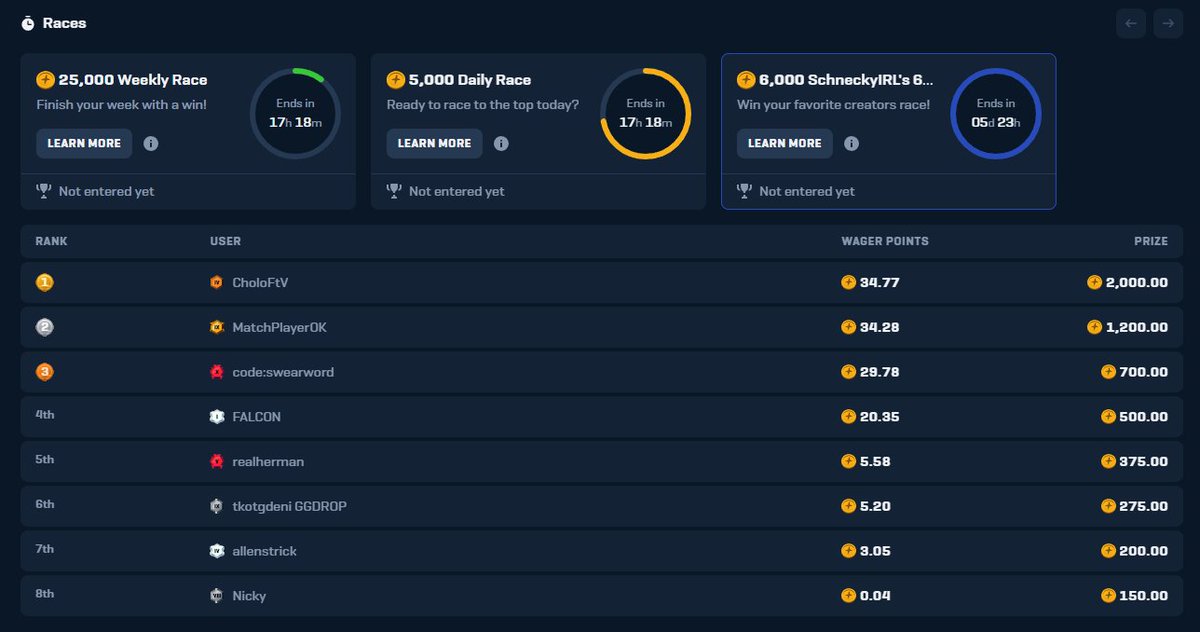Click the info icon beside SchneckyIRL's Learn More button

tap(851, 143)
